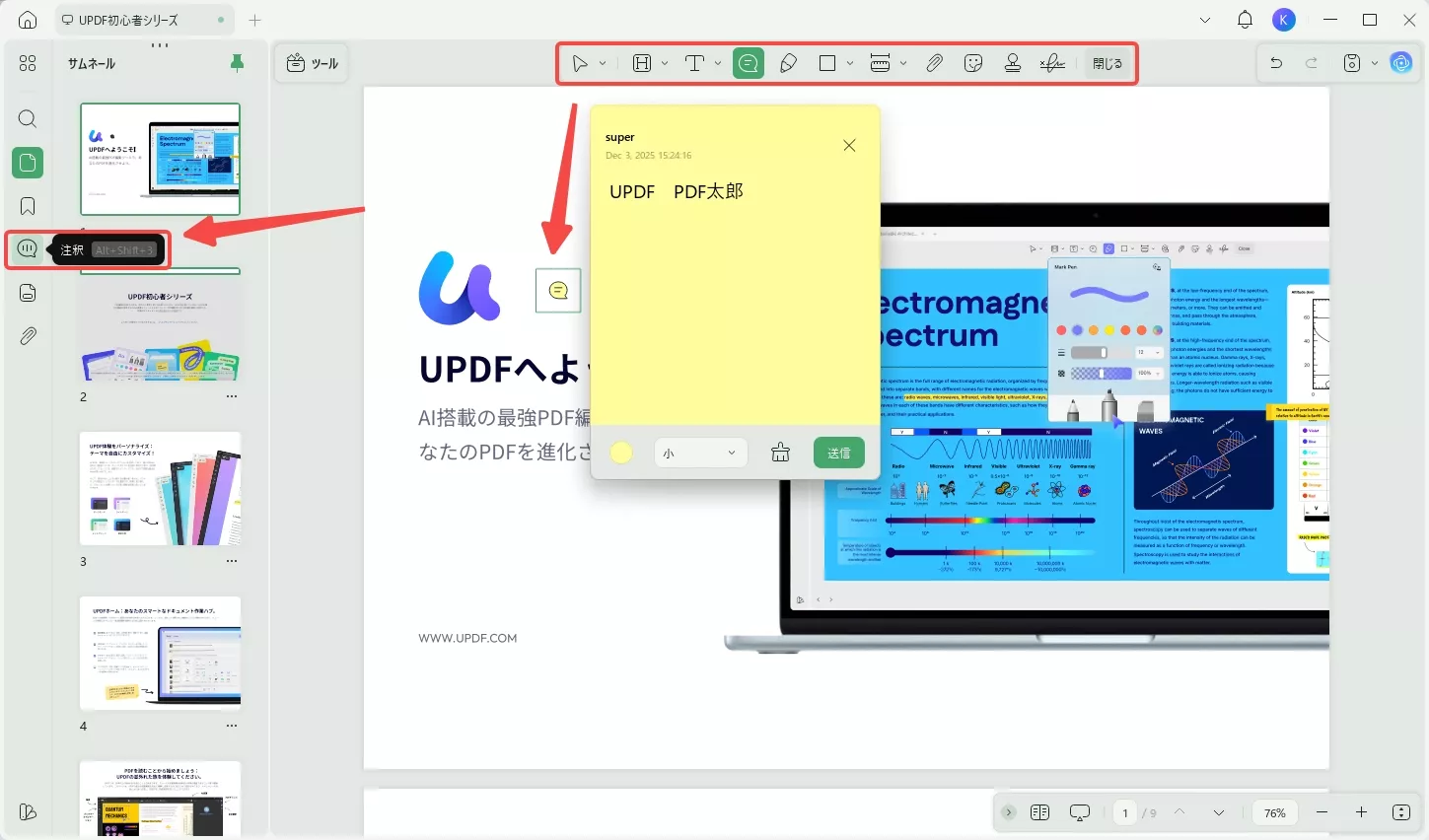Expand the shape tool dropdown arrow
Screen dimensions: 1429x840
coord(850,63)
